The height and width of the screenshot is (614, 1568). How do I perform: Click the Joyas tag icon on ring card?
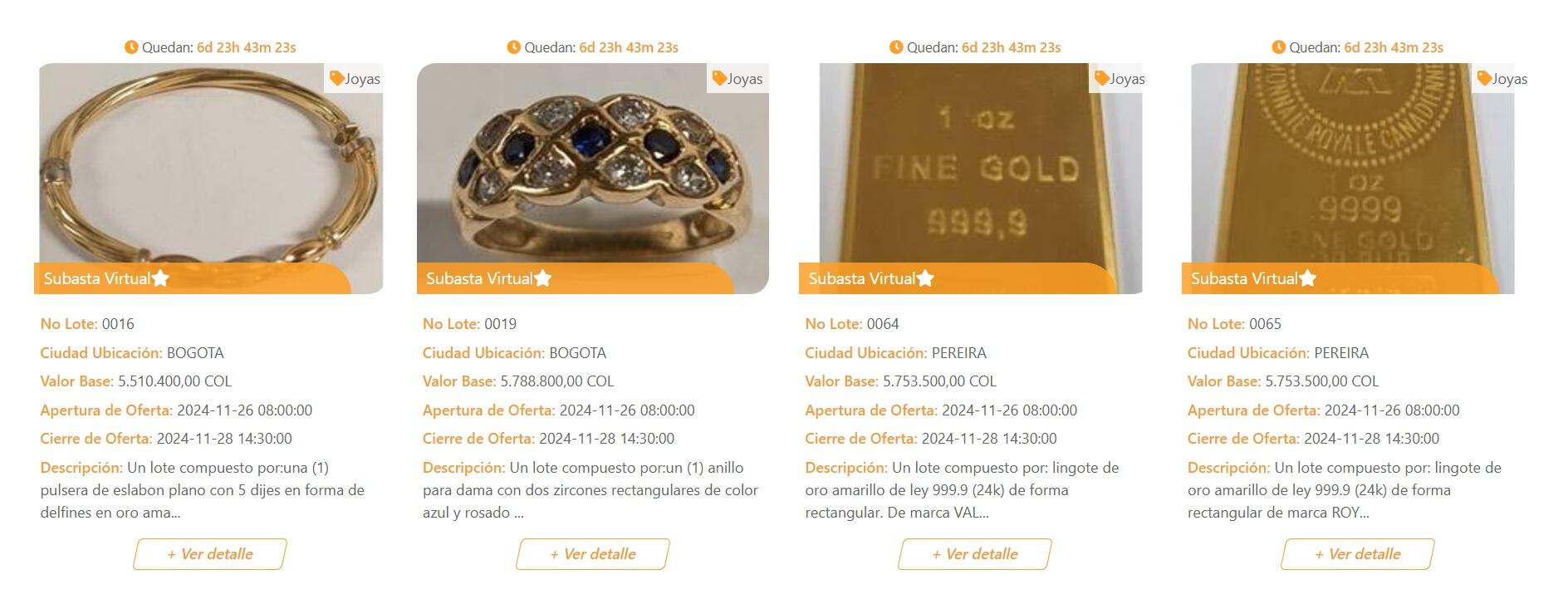click(x=719, y=79)
